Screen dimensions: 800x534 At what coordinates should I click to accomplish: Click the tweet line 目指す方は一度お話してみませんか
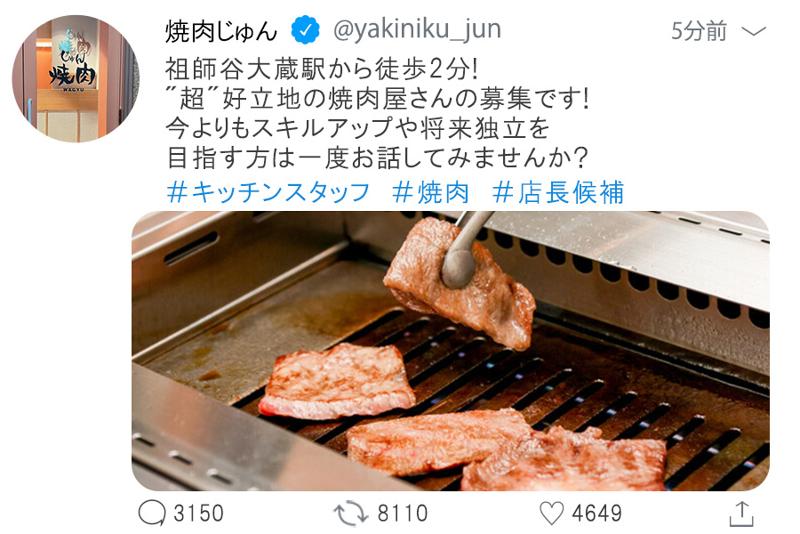pos(378,158)
